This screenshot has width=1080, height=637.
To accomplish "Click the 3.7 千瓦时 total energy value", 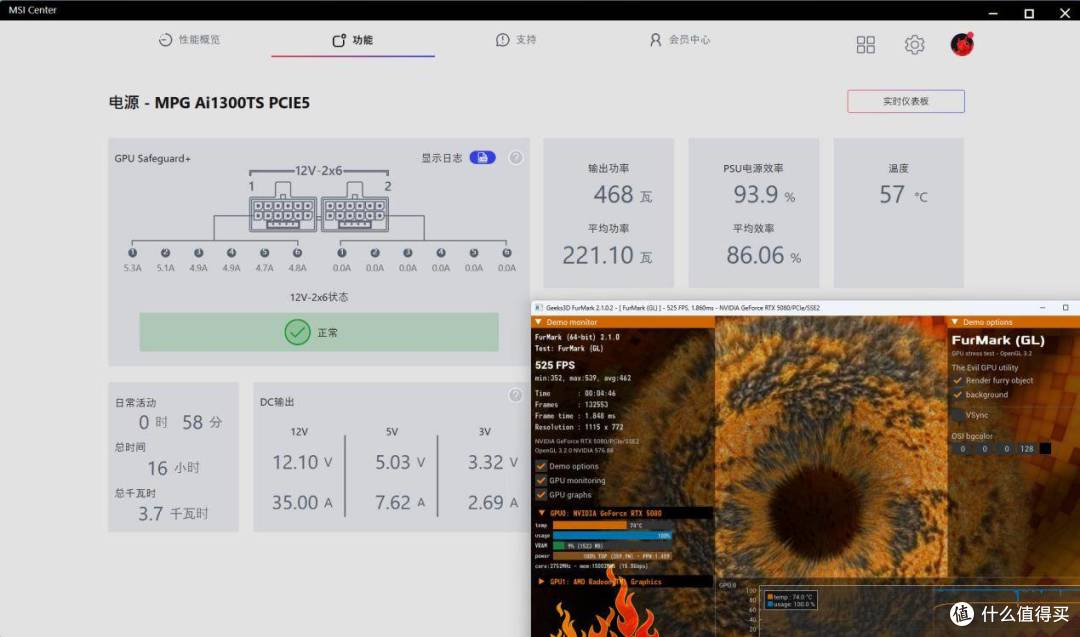I will [173, 514].
